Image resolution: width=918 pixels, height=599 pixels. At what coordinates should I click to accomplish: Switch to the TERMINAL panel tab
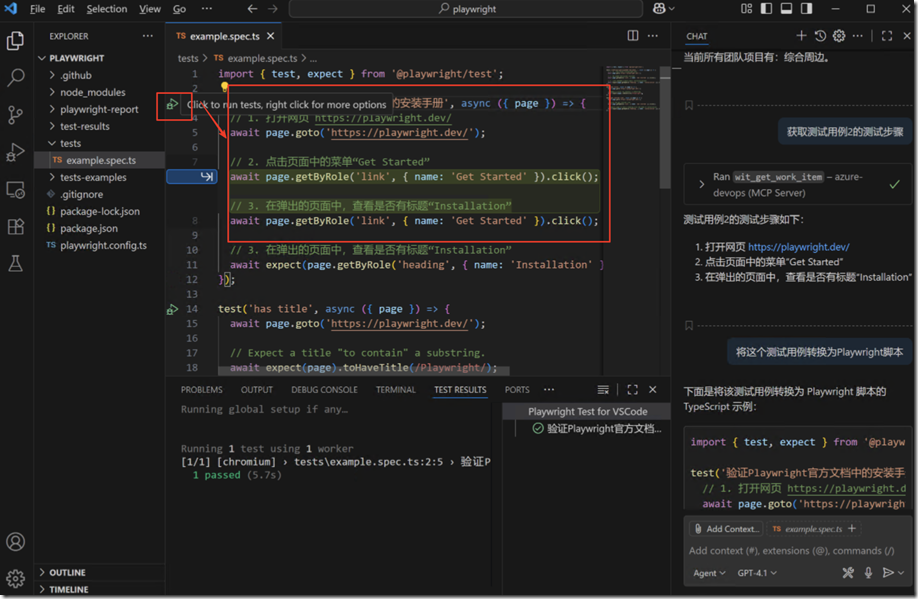tap(395, 390)
